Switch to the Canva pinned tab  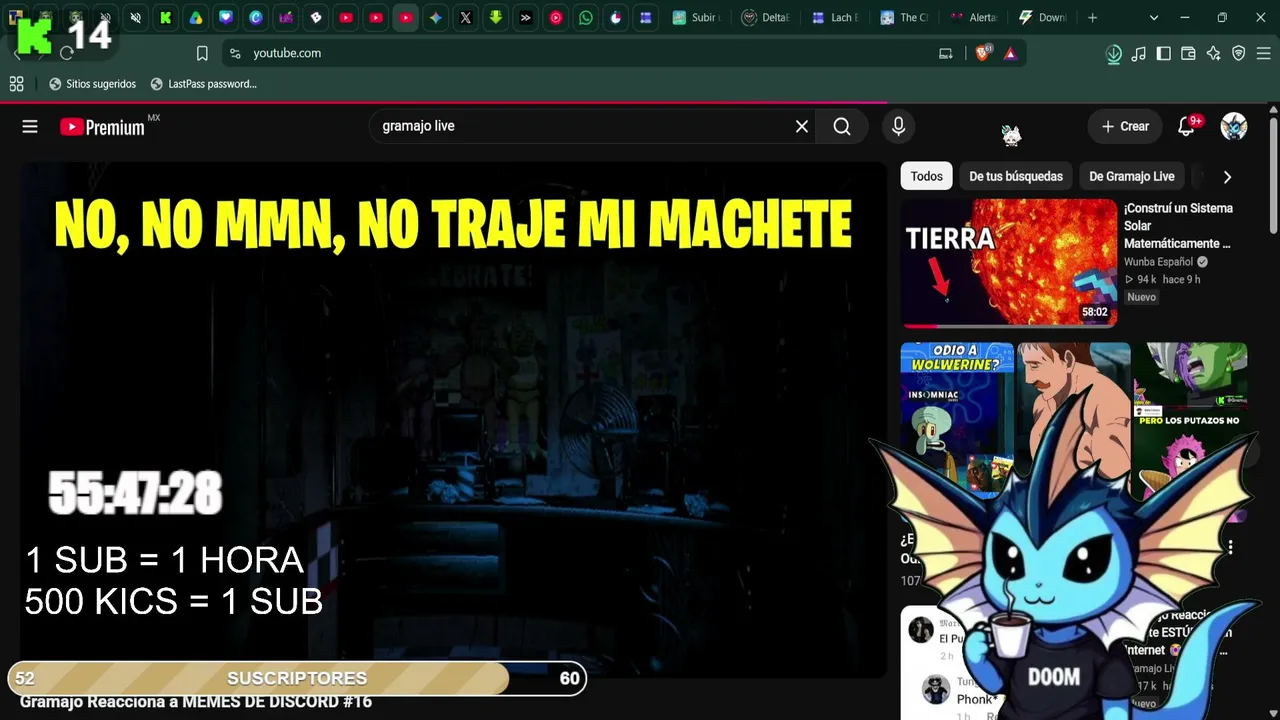[256, 17]
